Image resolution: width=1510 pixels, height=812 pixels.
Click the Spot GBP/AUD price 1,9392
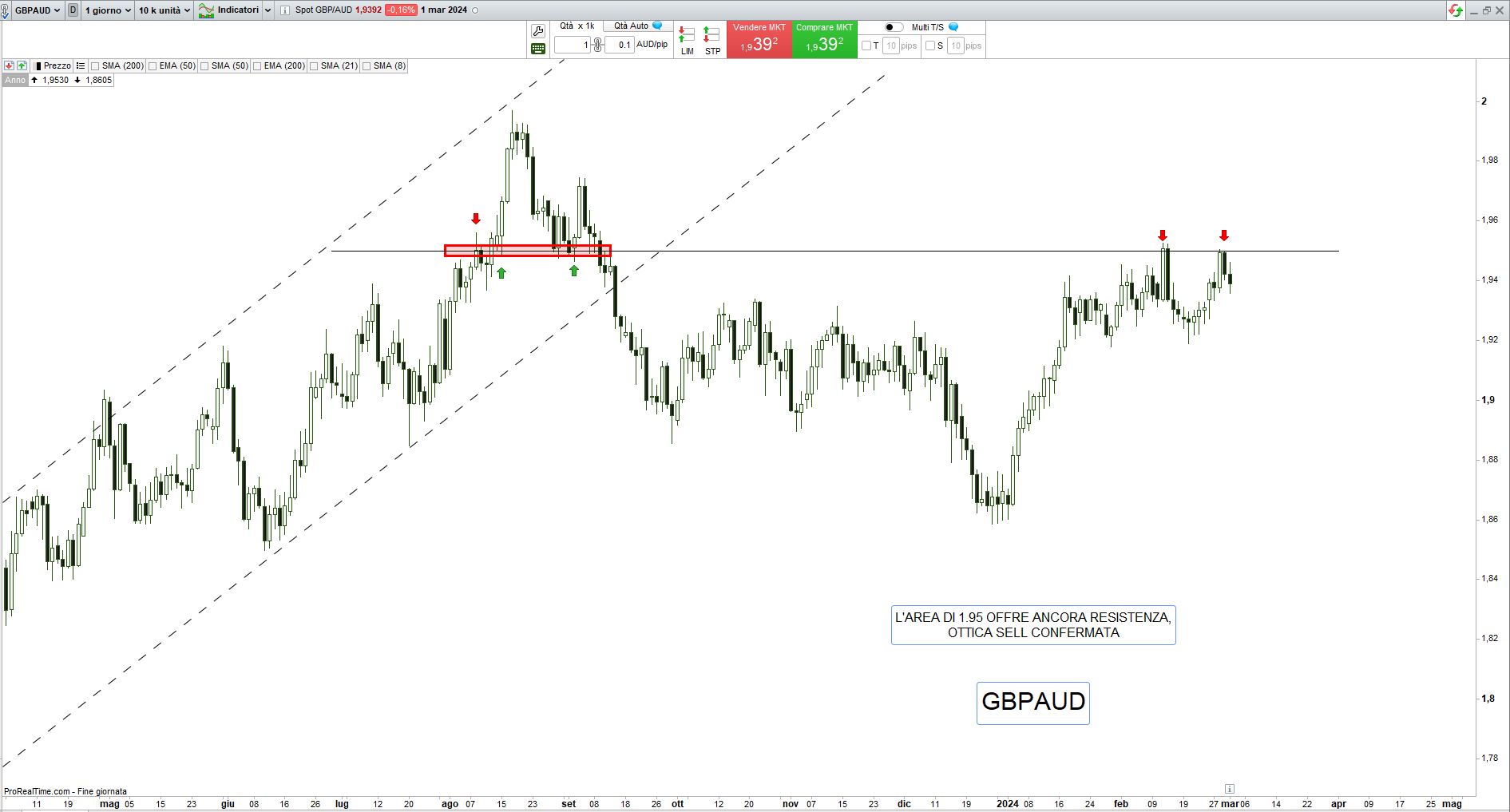coord(368,10)
